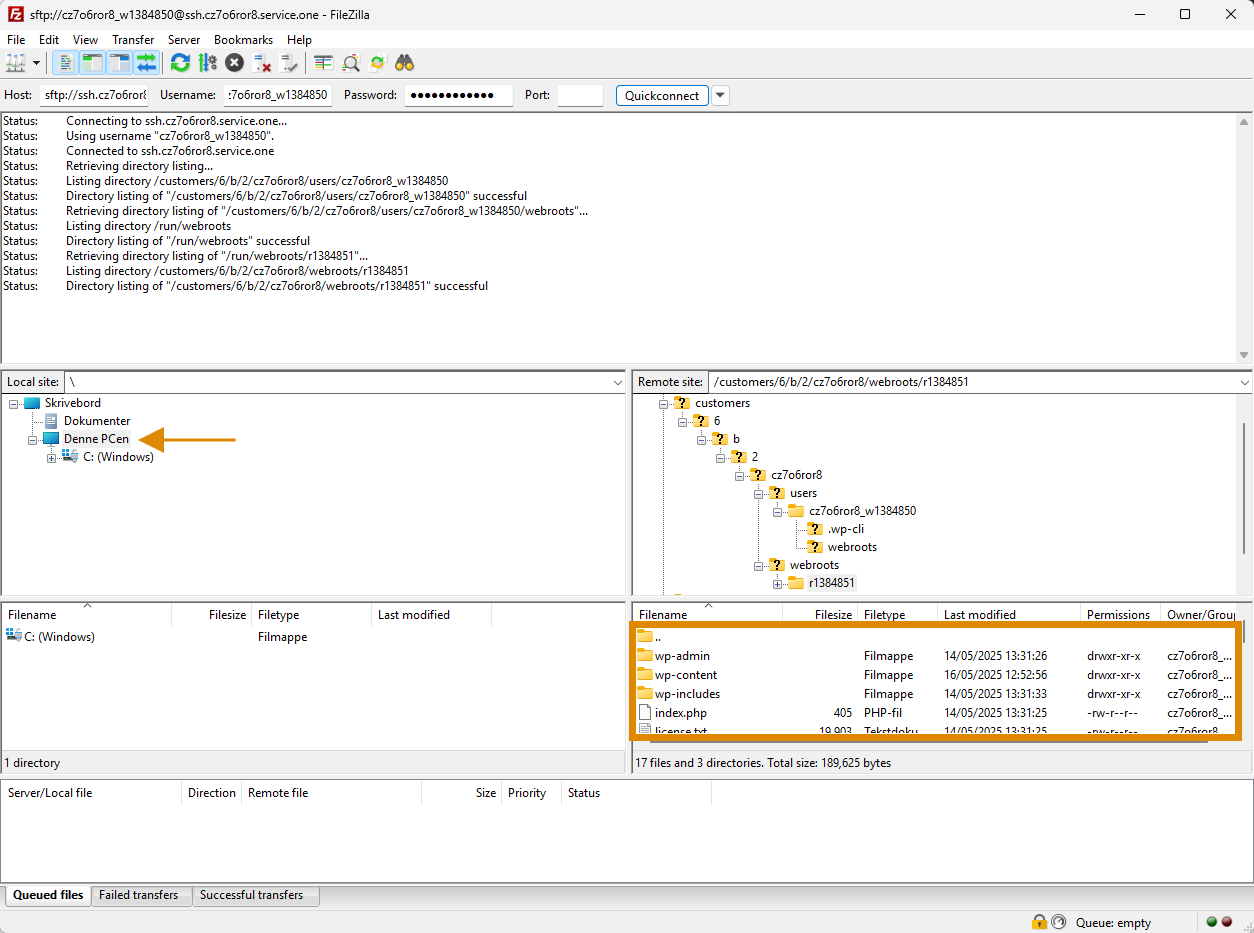This screenshot has height=933, width=1254.
Task: Expand the C: (Windows) local tree node
Action: tap(52, 457)
